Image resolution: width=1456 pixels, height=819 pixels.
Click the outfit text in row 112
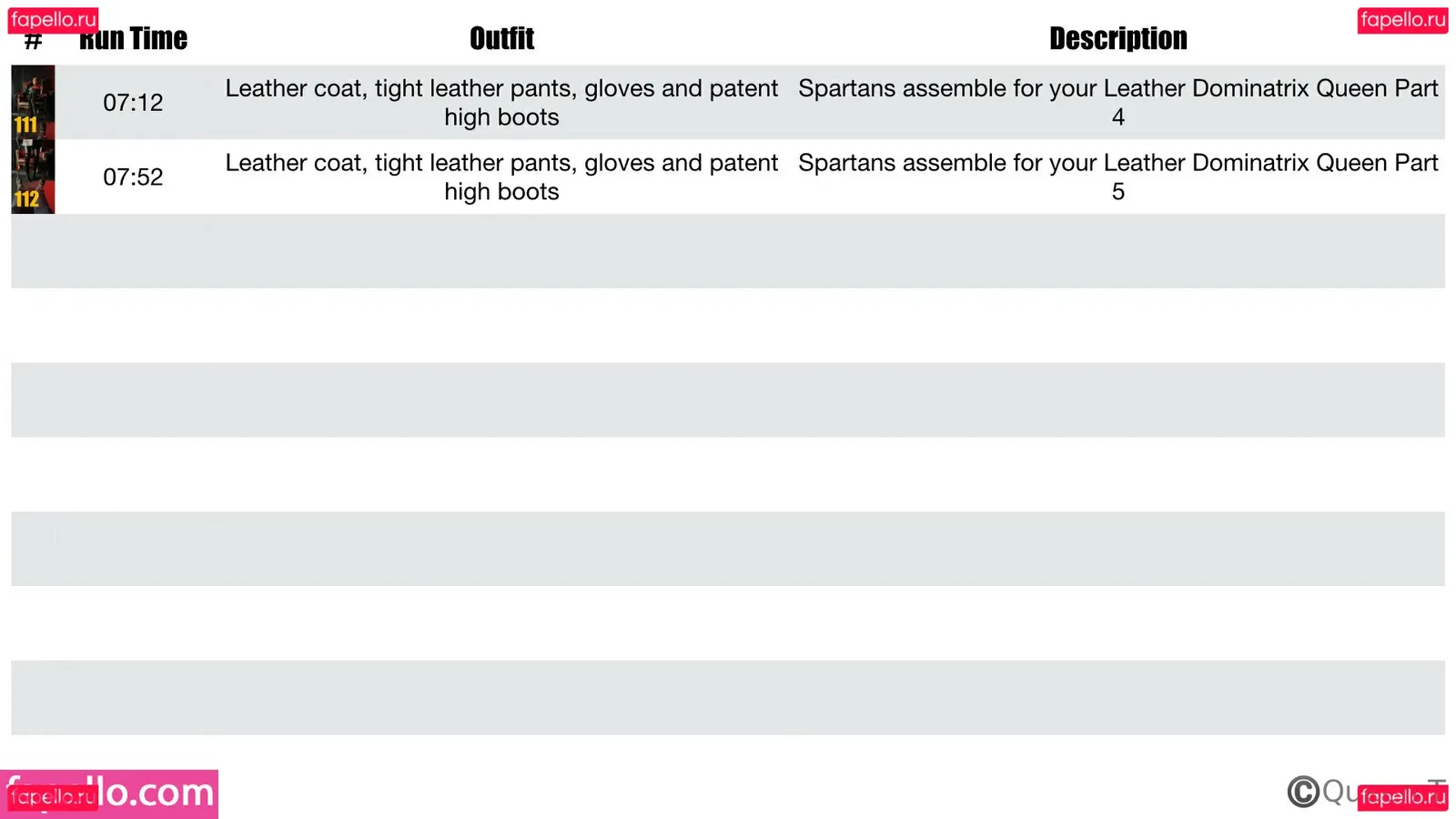click(x=501, y=177)
